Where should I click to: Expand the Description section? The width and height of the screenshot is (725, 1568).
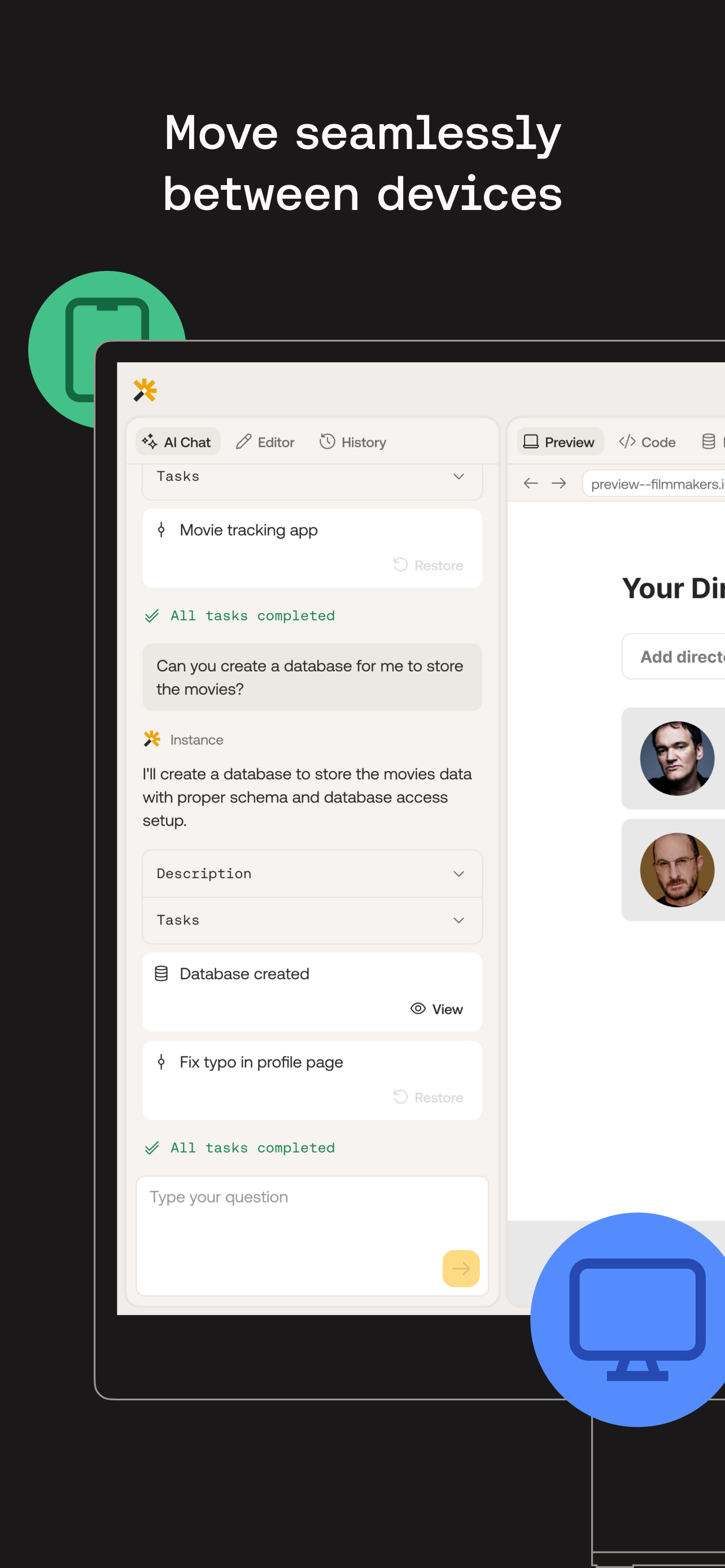(312, 874)
